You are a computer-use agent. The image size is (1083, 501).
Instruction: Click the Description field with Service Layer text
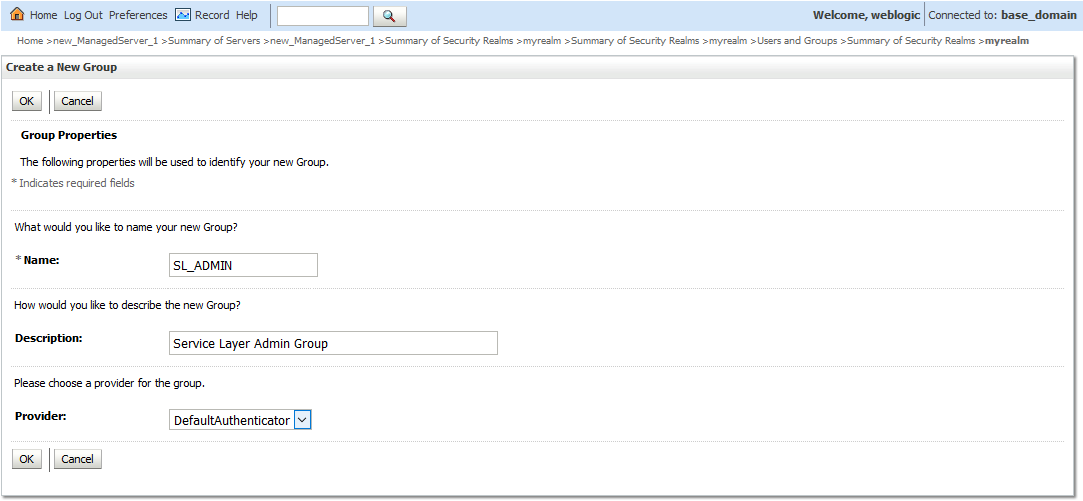pos(333,343)
